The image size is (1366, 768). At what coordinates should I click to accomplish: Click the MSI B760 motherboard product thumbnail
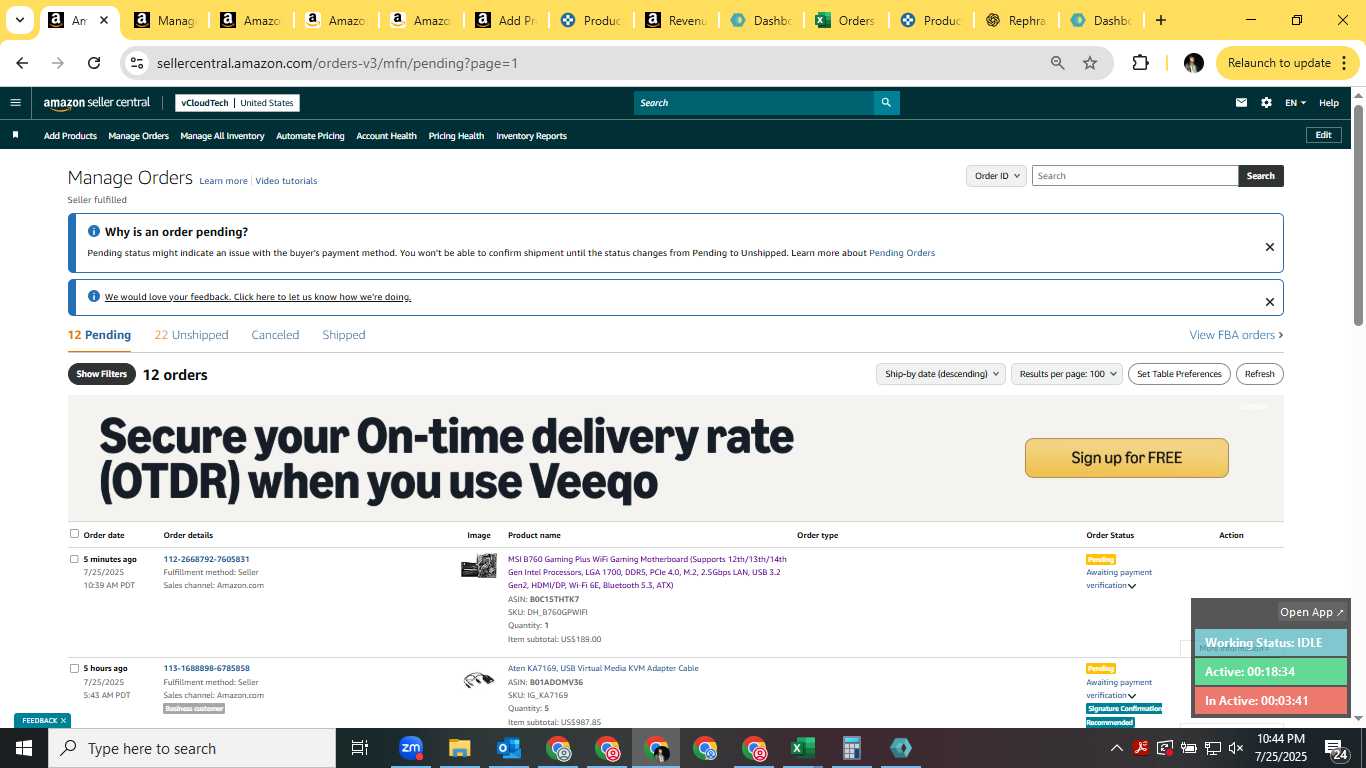479,566
